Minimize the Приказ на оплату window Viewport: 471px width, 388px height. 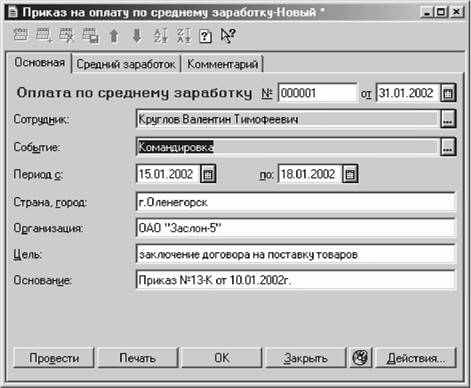(427, 12)
